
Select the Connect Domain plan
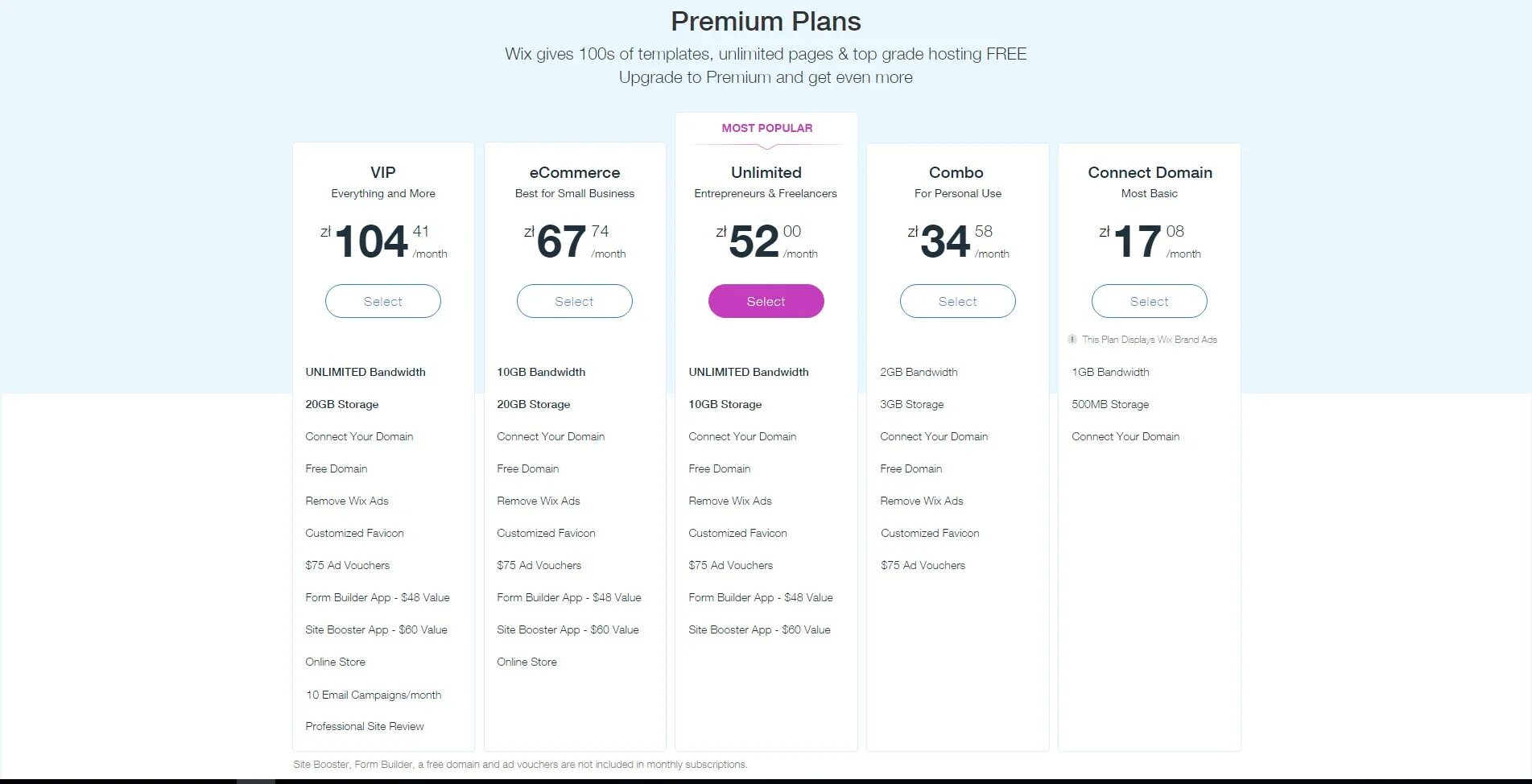click(x=1150, y=301)
